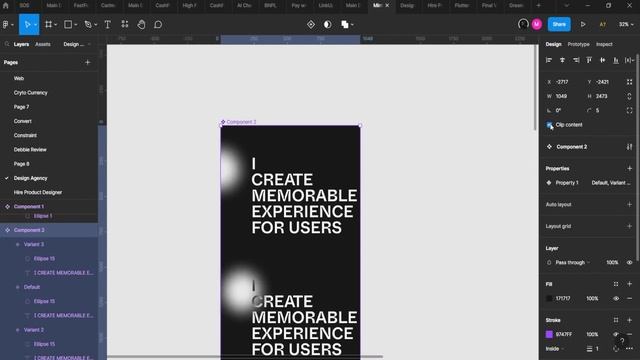Screen dimensions: 640x360
Task: Select the Design Agency page
Action: (x=31, y=178)
